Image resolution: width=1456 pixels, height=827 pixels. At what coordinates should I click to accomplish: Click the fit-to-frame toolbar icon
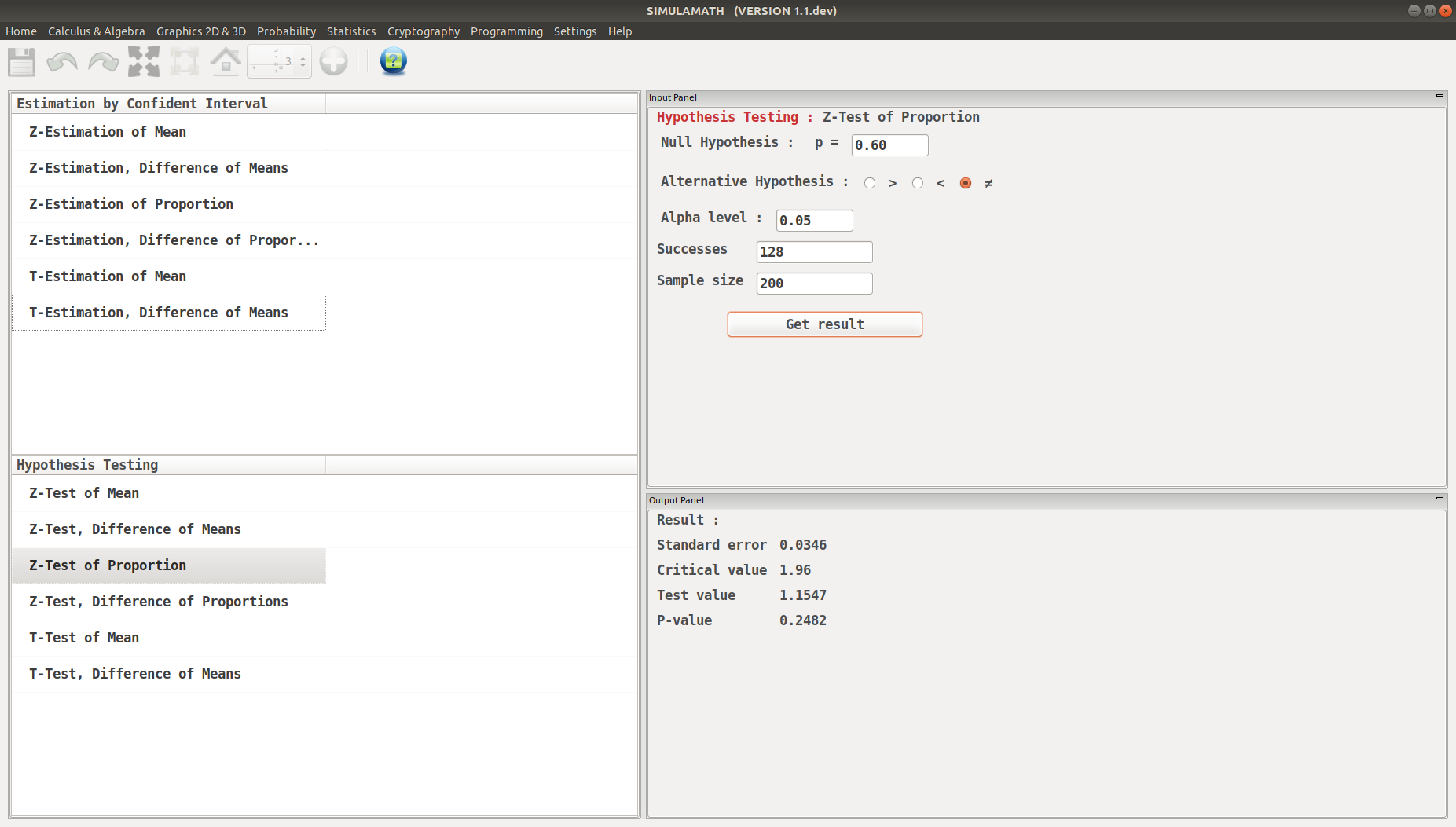(185, 61)
